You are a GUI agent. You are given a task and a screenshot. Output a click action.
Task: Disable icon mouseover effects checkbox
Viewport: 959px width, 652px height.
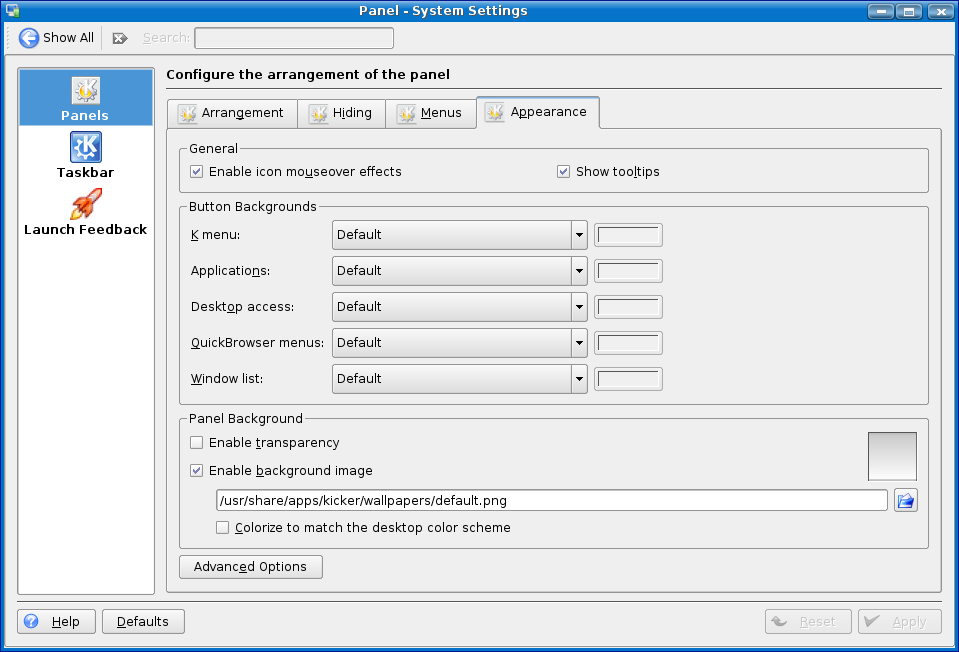tap(197, 172)
